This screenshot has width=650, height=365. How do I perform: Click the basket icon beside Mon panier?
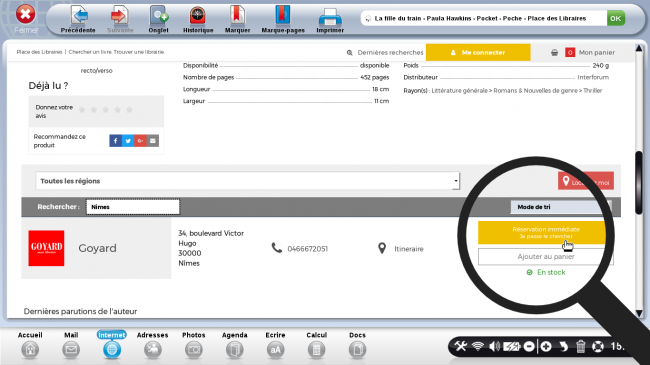554,53
